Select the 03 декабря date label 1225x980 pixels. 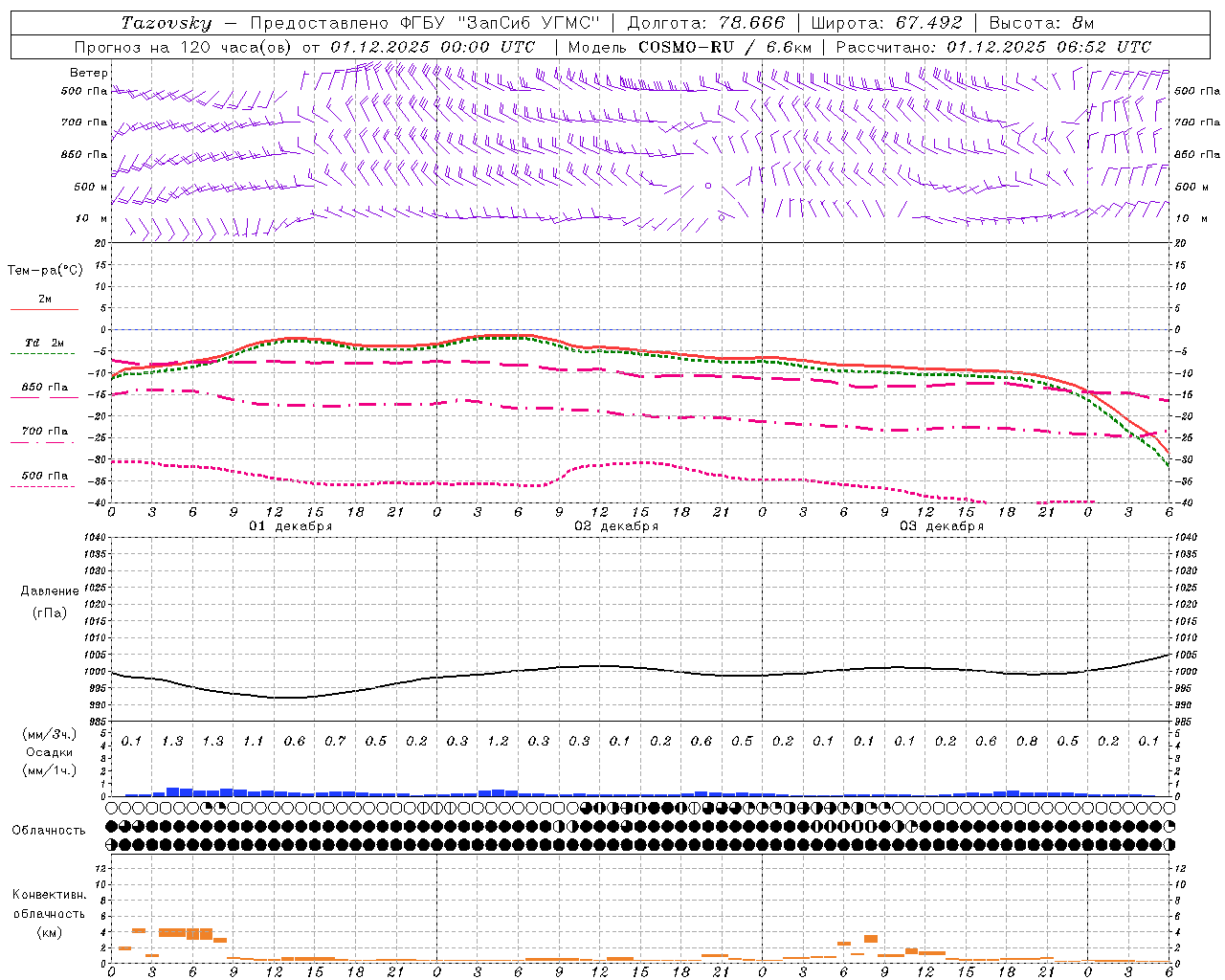click(942, 526)
